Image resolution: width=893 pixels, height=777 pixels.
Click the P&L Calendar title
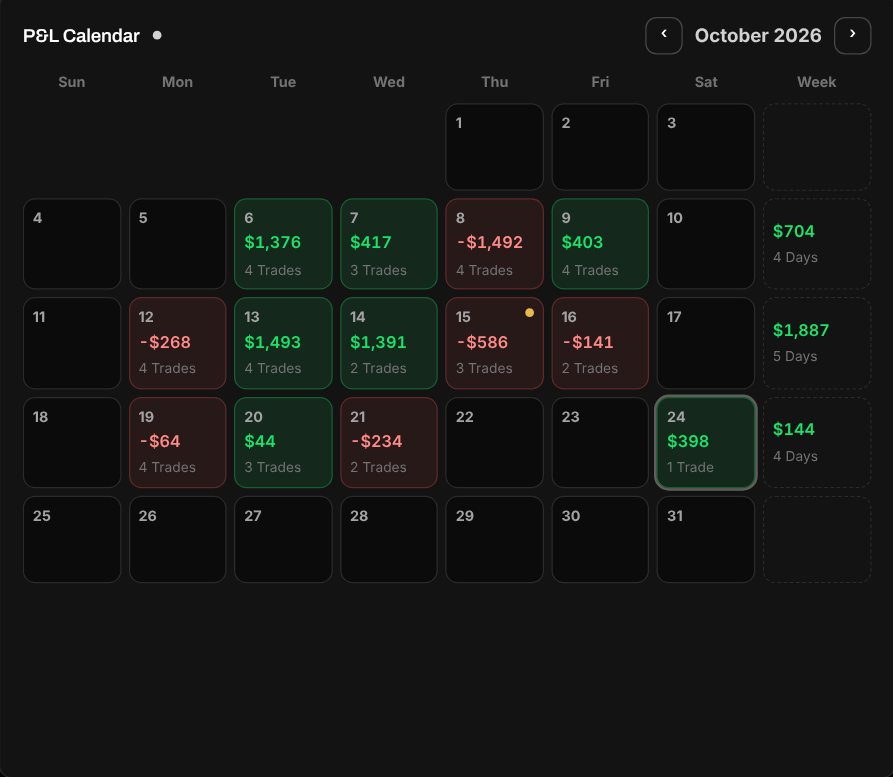81,35
